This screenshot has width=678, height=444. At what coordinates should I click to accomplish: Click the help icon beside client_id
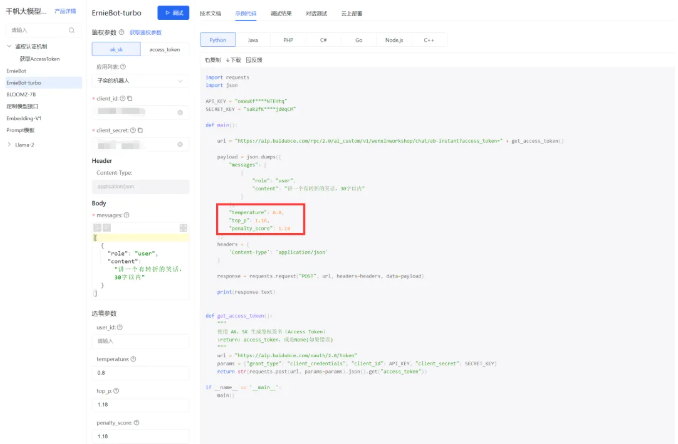[x=122, y=99]
